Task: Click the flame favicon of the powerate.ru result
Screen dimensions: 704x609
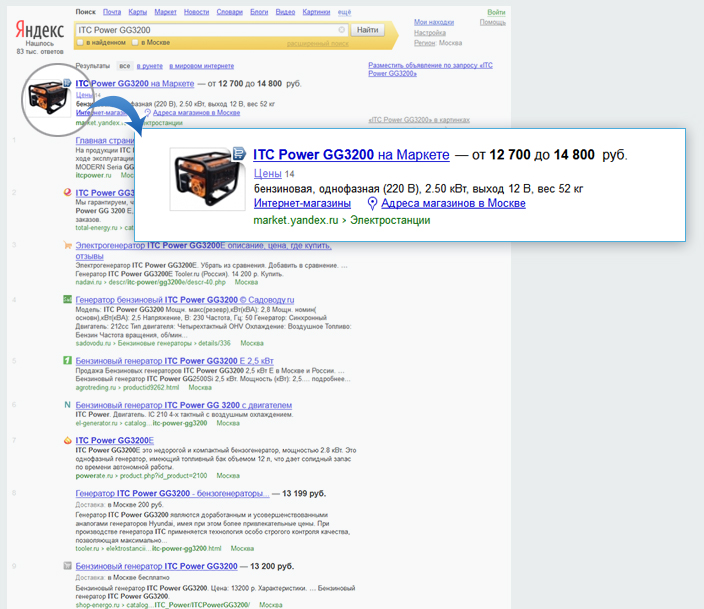Action: click(x=67, y=440)
